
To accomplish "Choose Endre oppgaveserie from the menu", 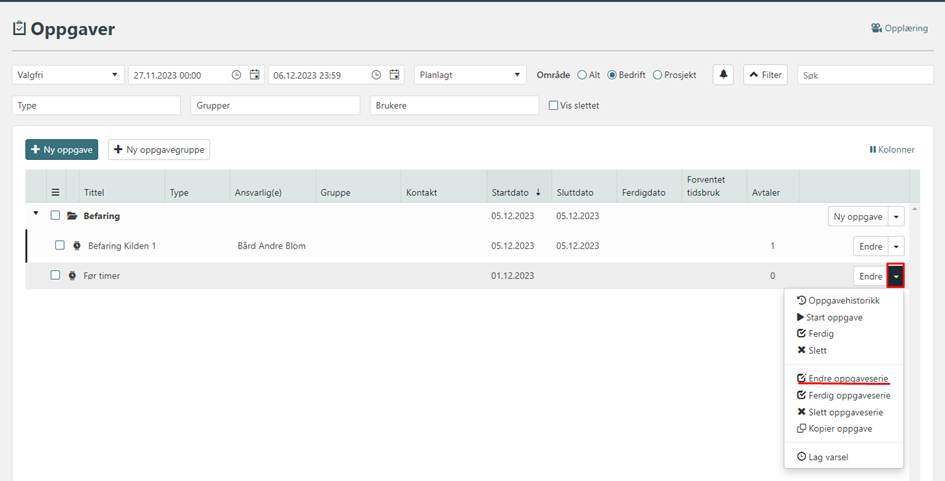I will coord(847,379).
